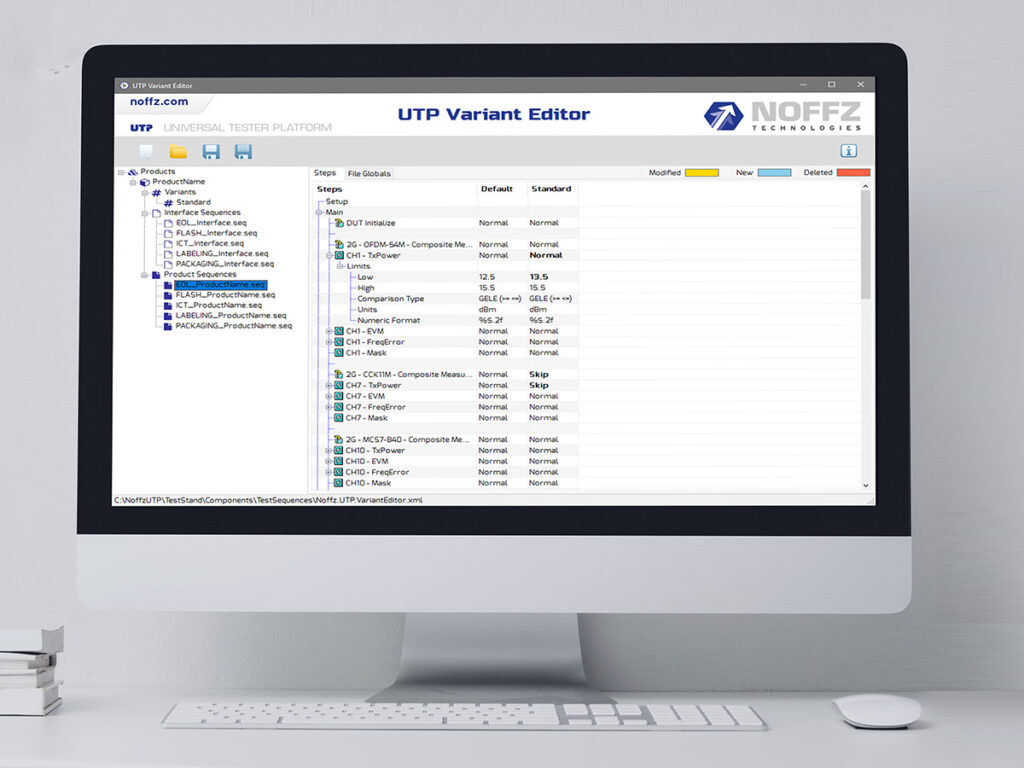The image size is (1024, 768).
Task: Click the blue New color swatch
Action: [775, 173]
